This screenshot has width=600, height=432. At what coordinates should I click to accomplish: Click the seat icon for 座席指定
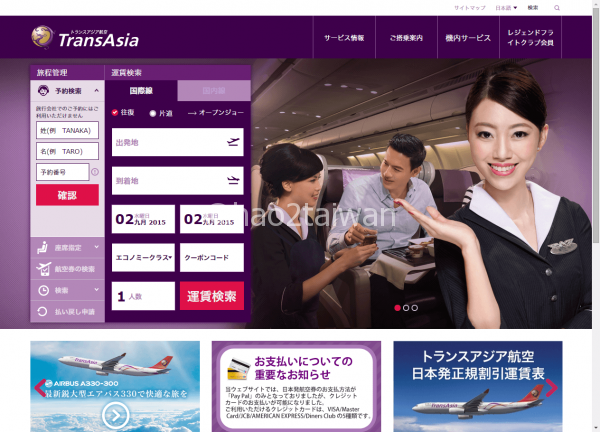(44, 247)
